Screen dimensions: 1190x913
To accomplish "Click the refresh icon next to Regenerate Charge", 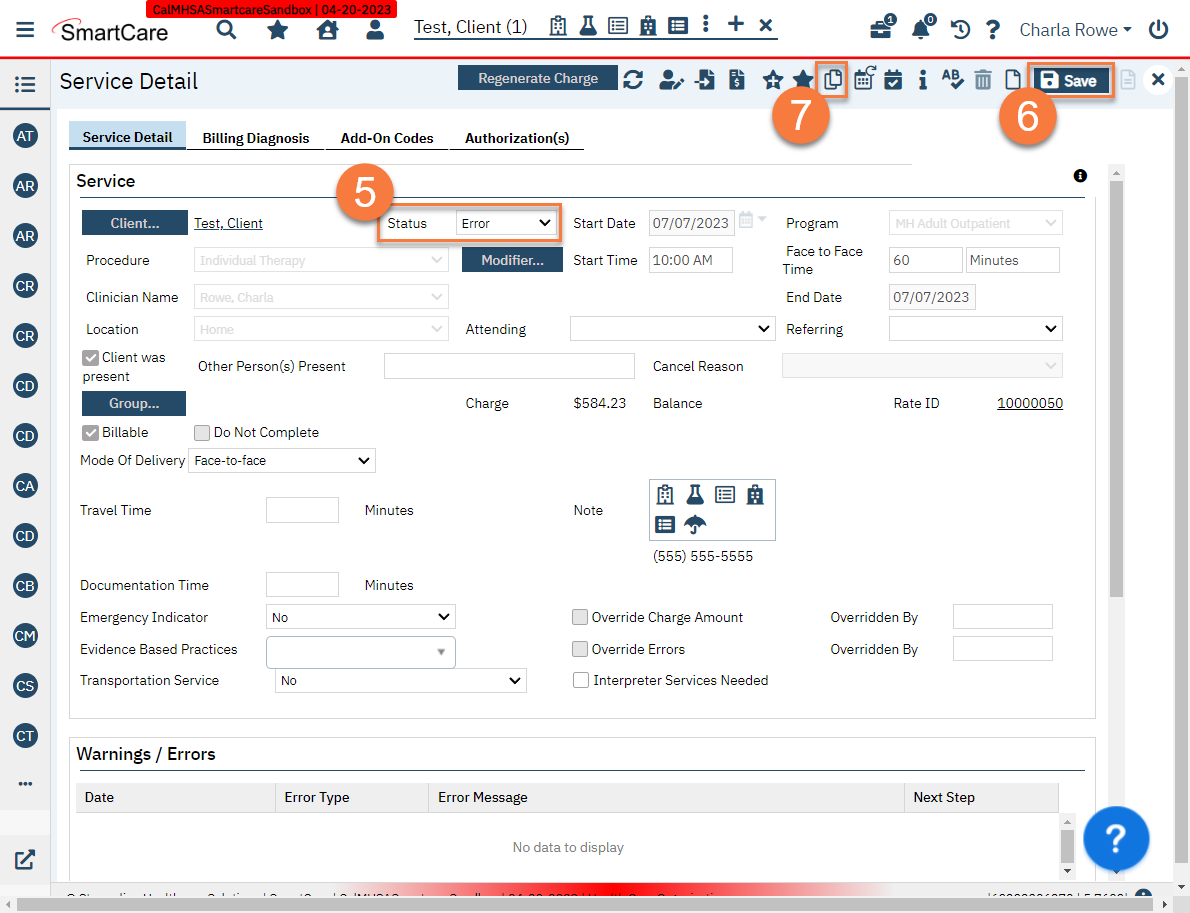I will [x=633, y=77].
